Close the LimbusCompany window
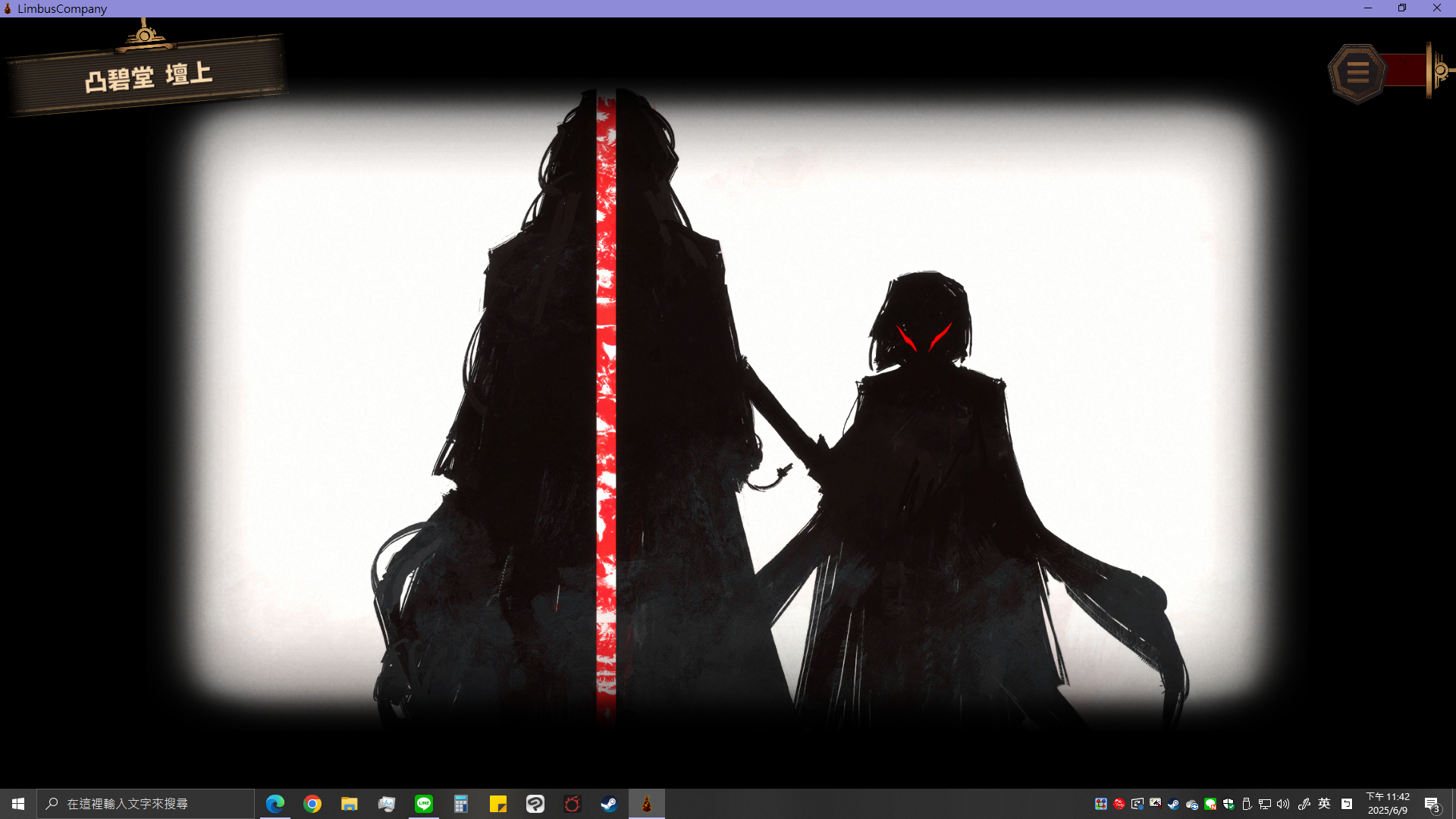 1437,8
